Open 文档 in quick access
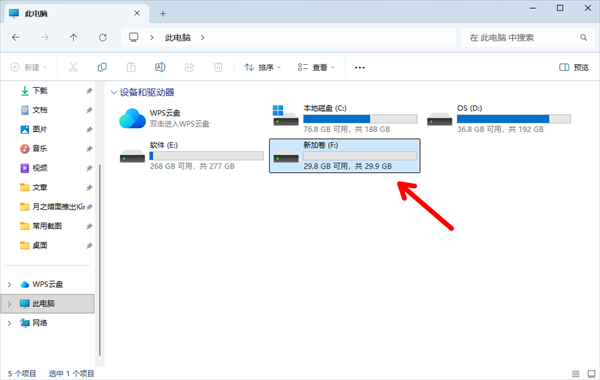This screenshot has width=600, height=380. coord(40,110)
